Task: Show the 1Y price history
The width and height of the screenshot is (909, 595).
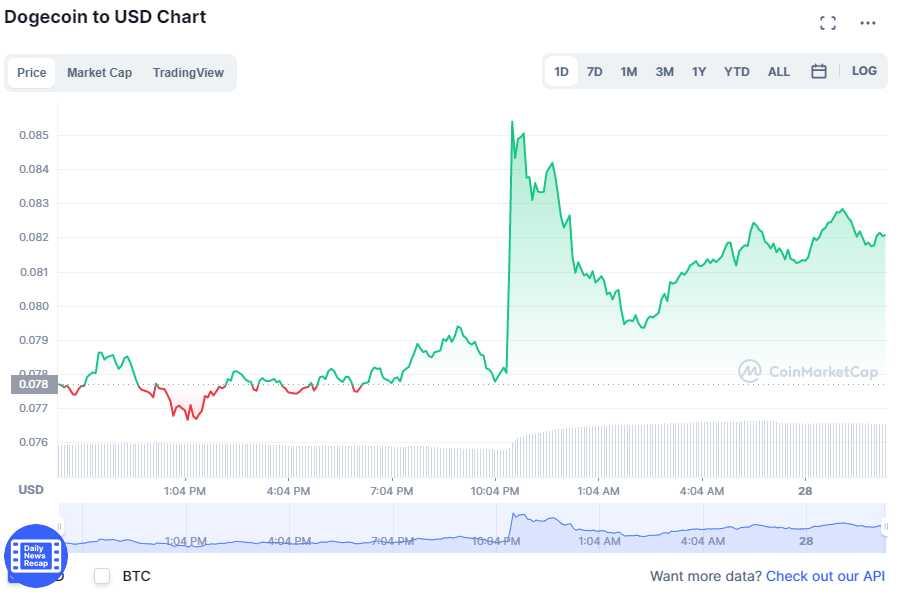Action: click(x=699, y=71)
